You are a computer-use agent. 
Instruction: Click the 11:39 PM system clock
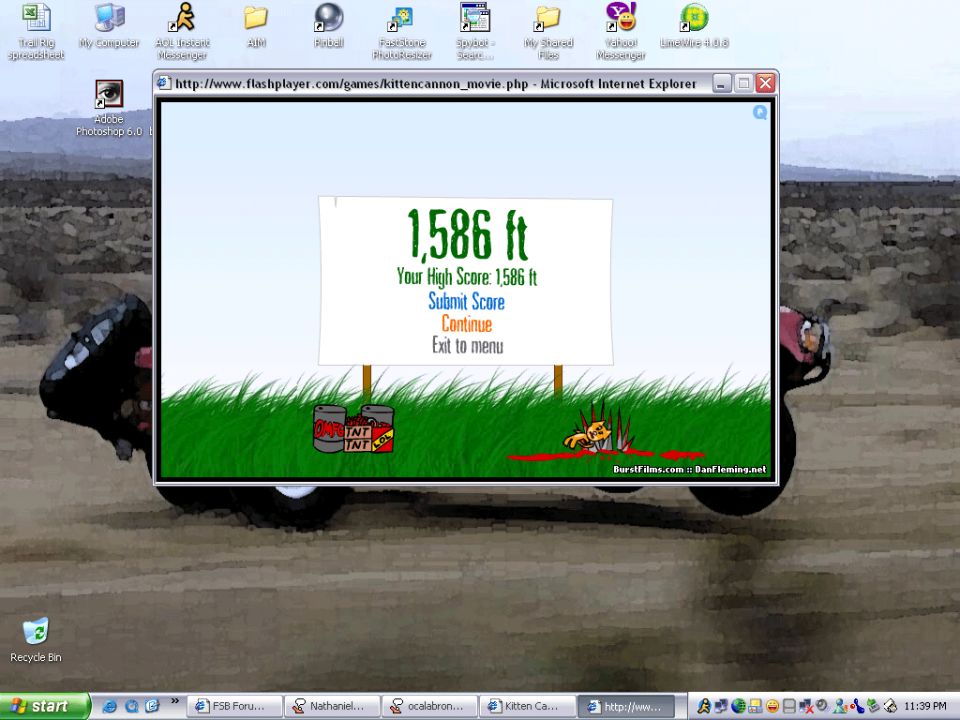[x=925, y=706]
